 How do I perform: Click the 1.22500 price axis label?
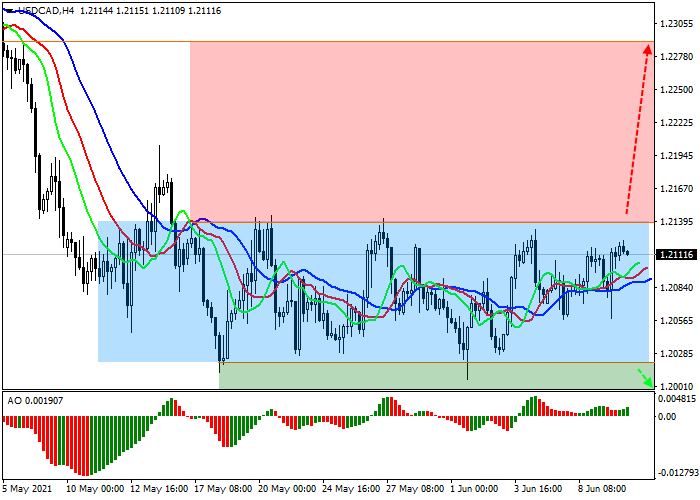click(x=677, y=90)
